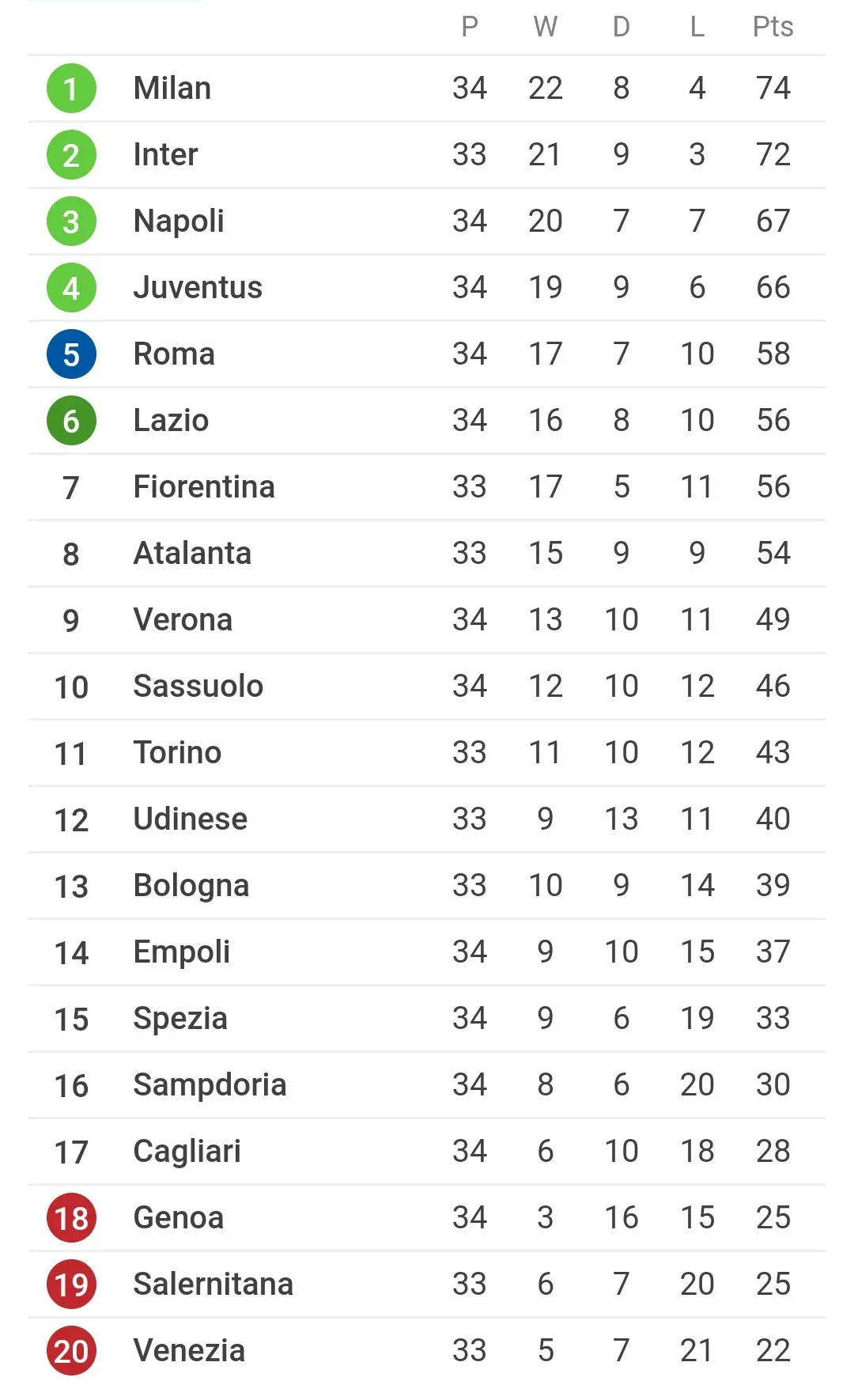
Task: Click the blue position 5 badge
Action: pos(71,354)
